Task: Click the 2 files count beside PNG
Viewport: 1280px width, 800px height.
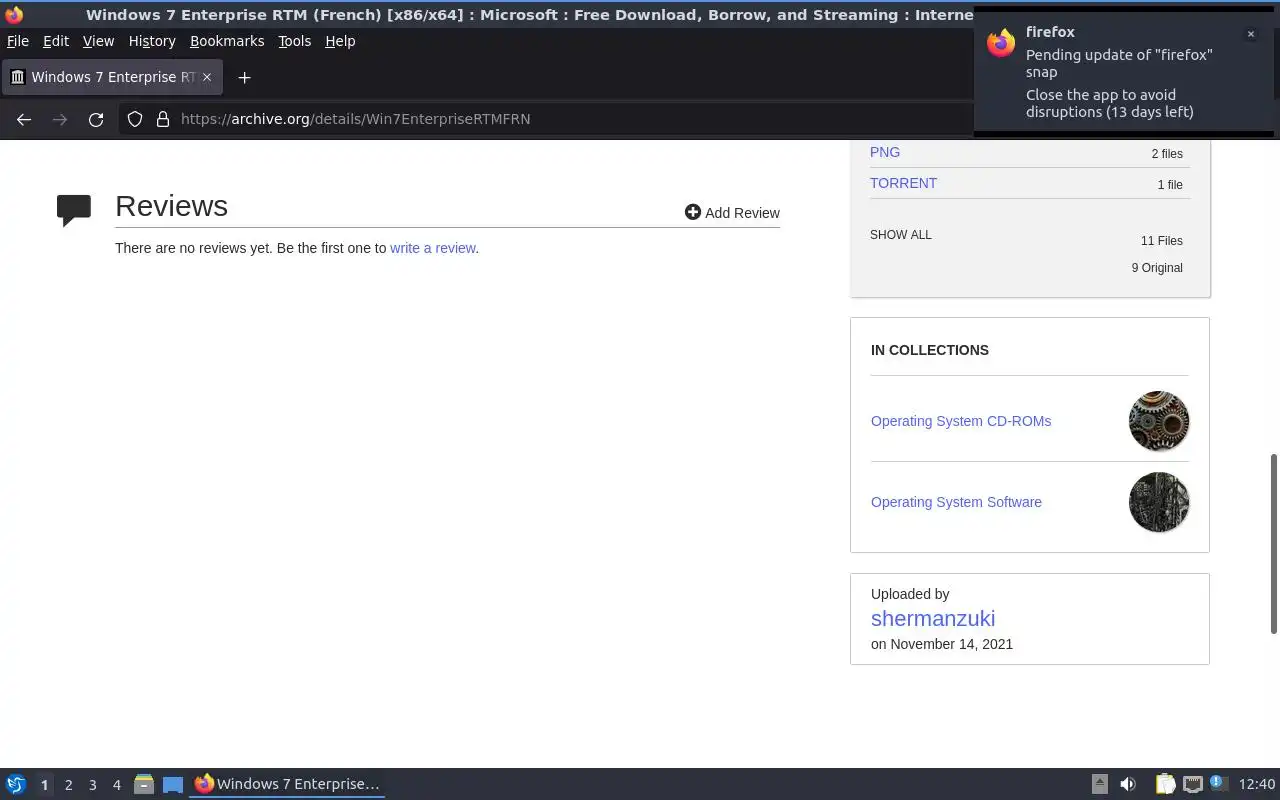Action: point(1167,154)
